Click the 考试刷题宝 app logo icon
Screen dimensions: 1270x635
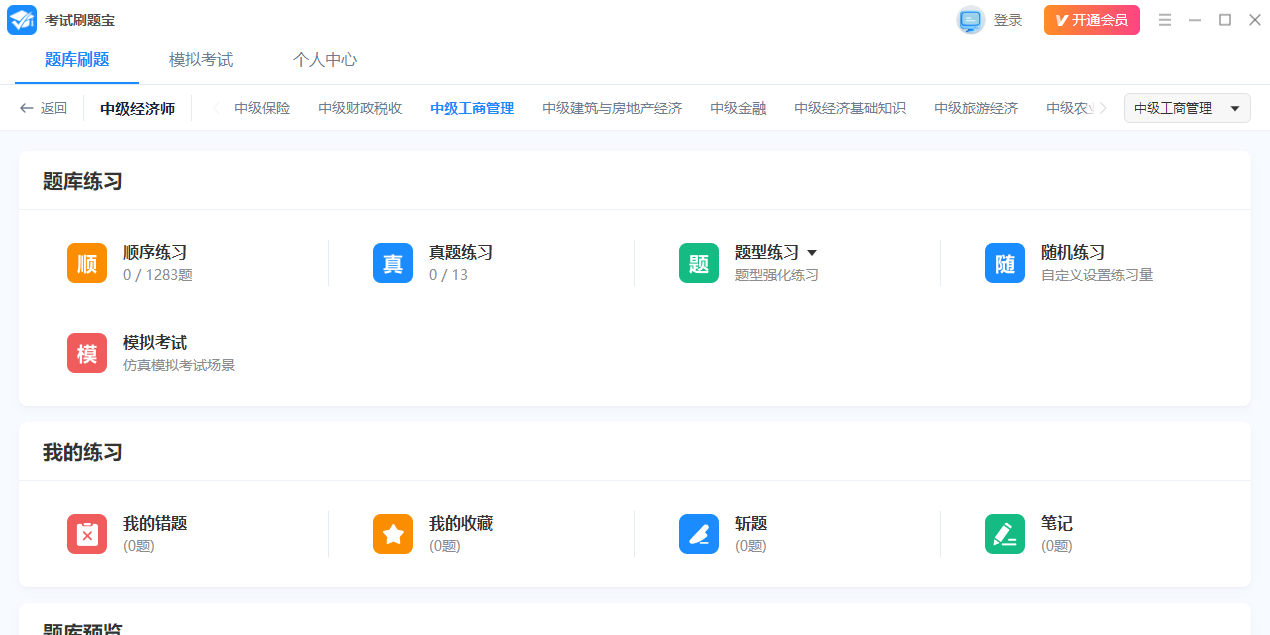[22, 20]
